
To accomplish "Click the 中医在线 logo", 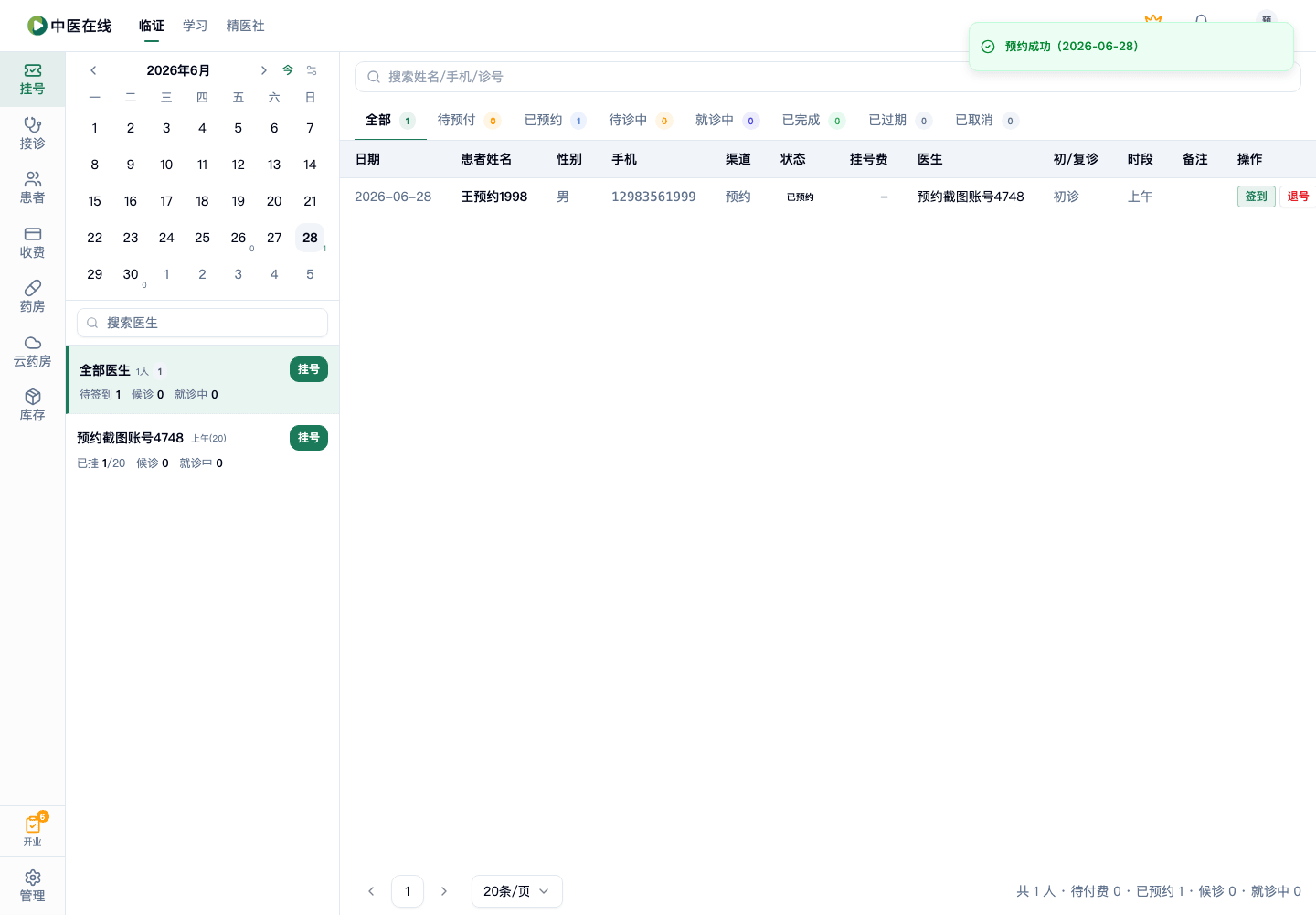I will point(69,26).
